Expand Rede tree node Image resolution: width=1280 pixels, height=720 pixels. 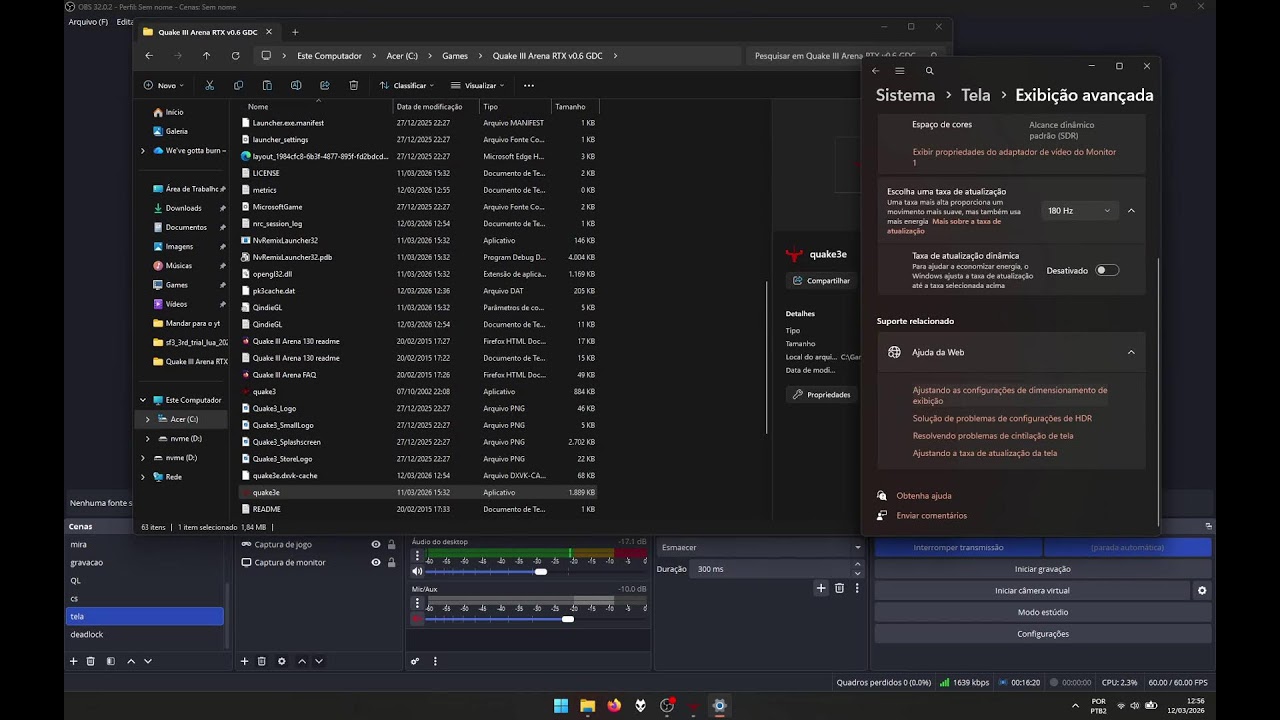pyautogui.click(x=143, y=477)
